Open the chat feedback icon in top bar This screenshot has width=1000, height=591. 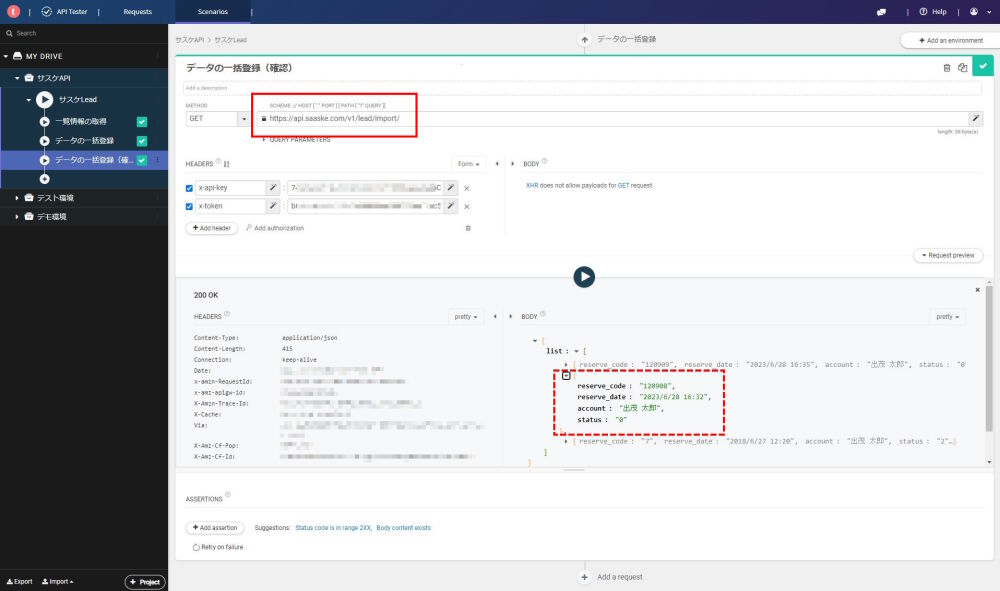tap(882, 12)
